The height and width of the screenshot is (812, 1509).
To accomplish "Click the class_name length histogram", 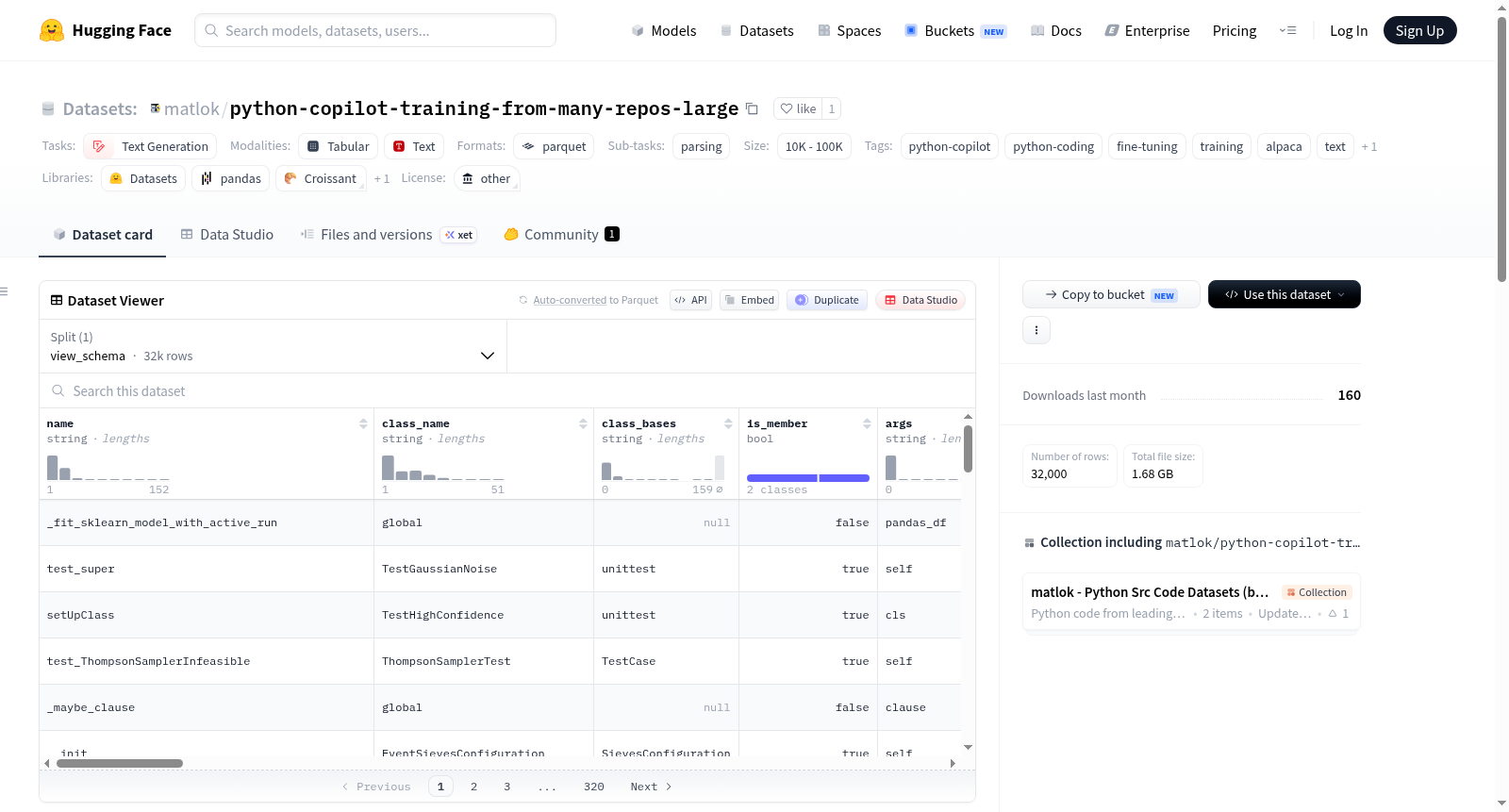I will pyautogui.click(x=443, y=467).
